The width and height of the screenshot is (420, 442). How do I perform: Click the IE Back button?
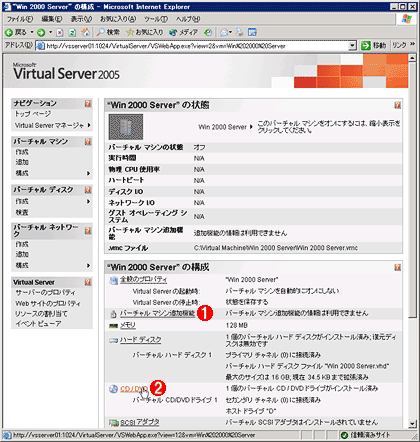point(15,32)
